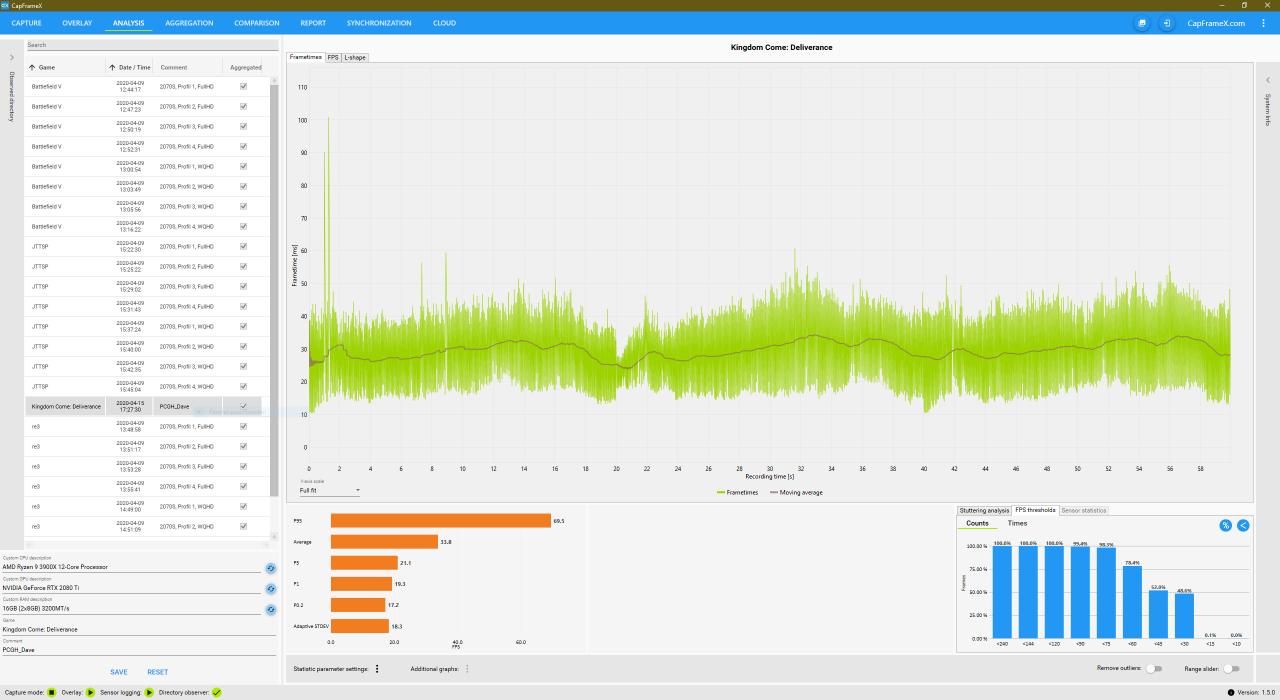1280x700 pixels.
Task: Open the three-dot menu at top right
Action: (1263, 22)
